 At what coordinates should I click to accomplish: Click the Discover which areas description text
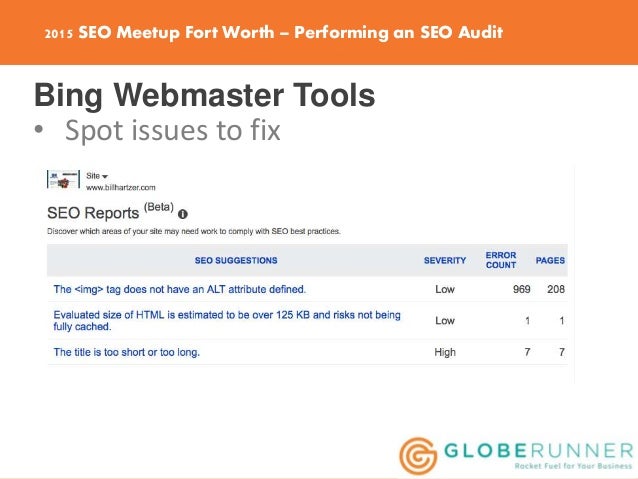tap(194, 232)
